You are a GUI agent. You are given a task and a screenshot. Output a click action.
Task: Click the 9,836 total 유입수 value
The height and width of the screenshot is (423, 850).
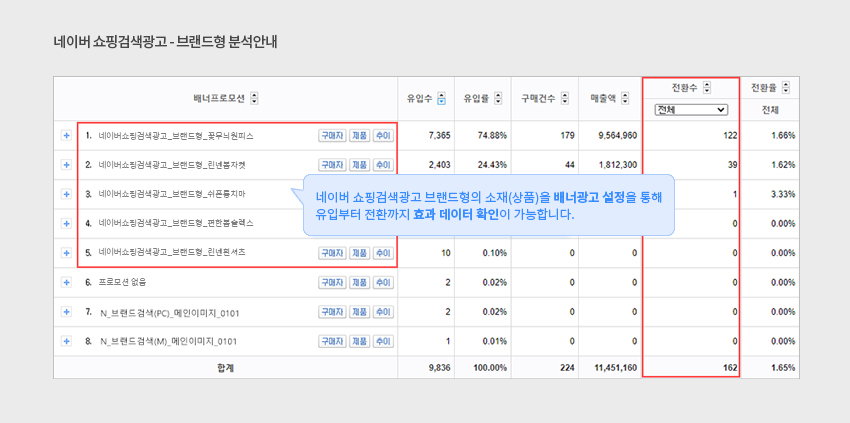(x=439, y=368)
